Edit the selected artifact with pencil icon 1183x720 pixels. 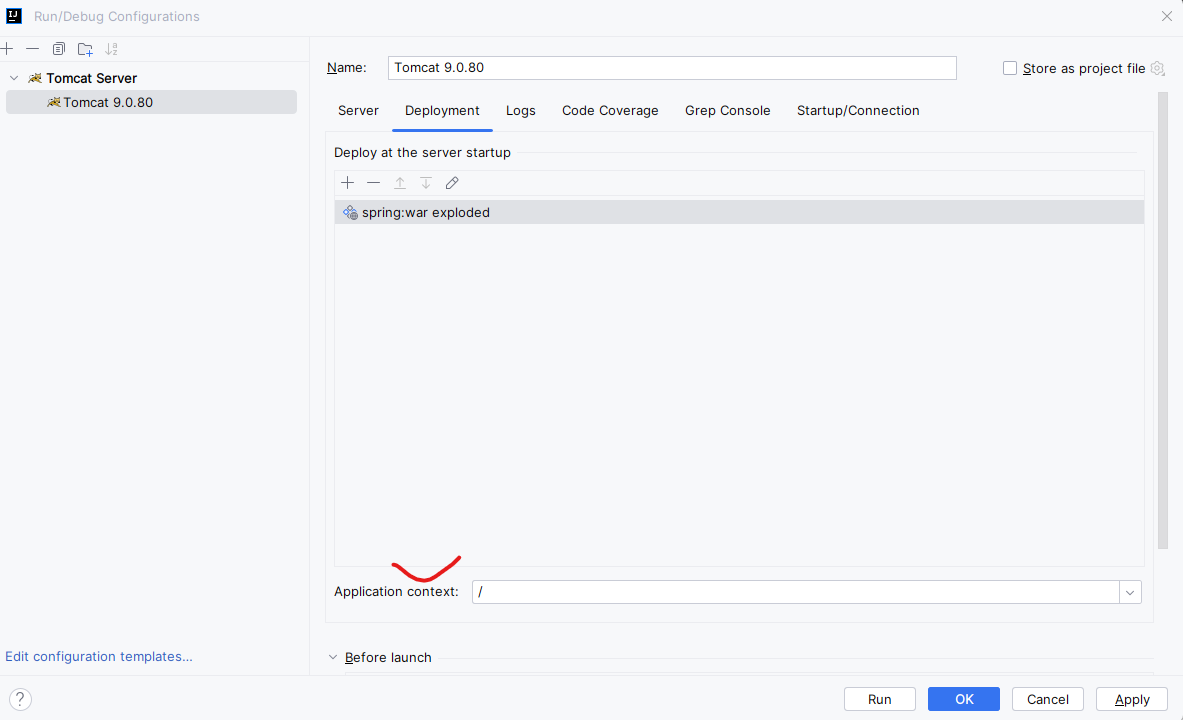pyautogui.click(x=452, y=183)
